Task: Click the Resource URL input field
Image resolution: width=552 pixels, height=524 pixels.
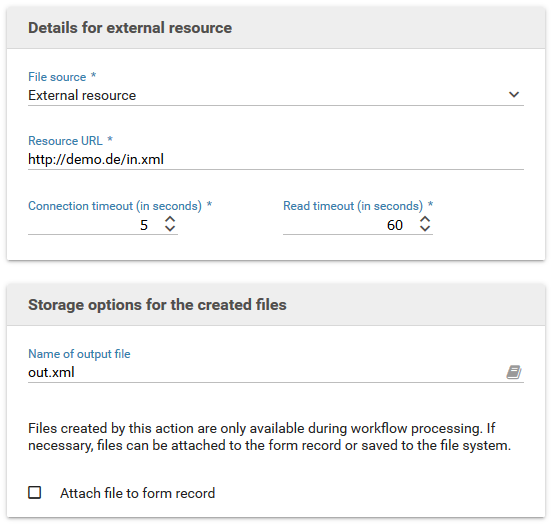Action: coord(276,160)
